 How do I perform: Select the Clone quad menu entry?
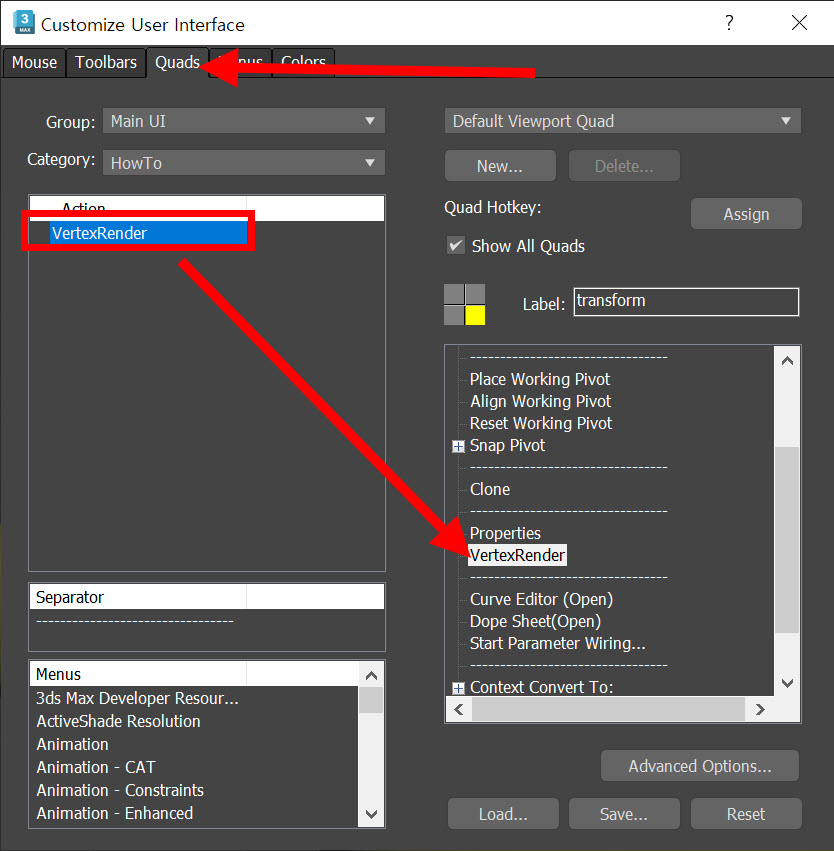click(x=489, y=489)
